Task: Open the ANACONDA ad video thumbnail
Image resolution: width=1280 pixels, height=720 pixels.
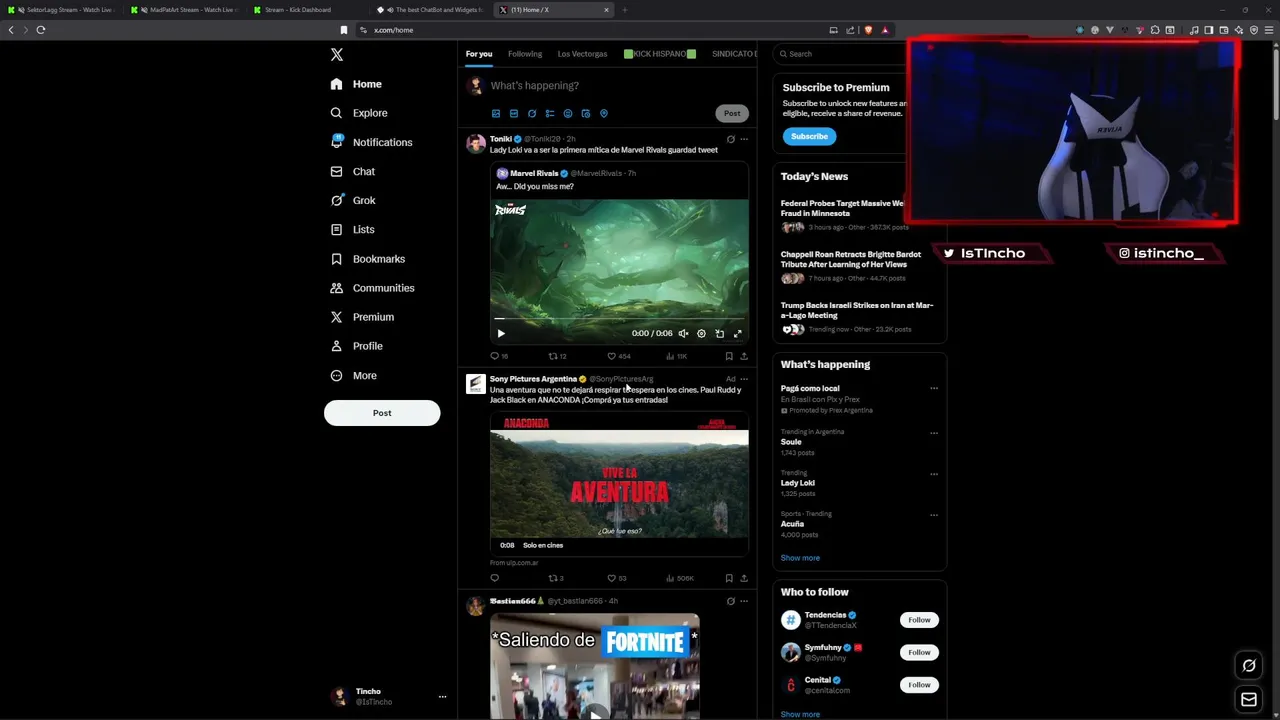Action: coord(619,484)
